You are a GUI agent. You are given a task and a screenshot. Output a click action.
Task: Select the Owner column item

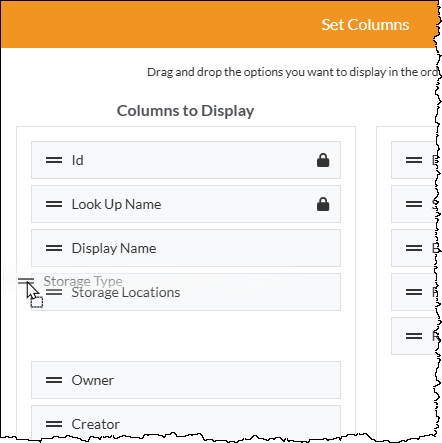tap(186, 380)
